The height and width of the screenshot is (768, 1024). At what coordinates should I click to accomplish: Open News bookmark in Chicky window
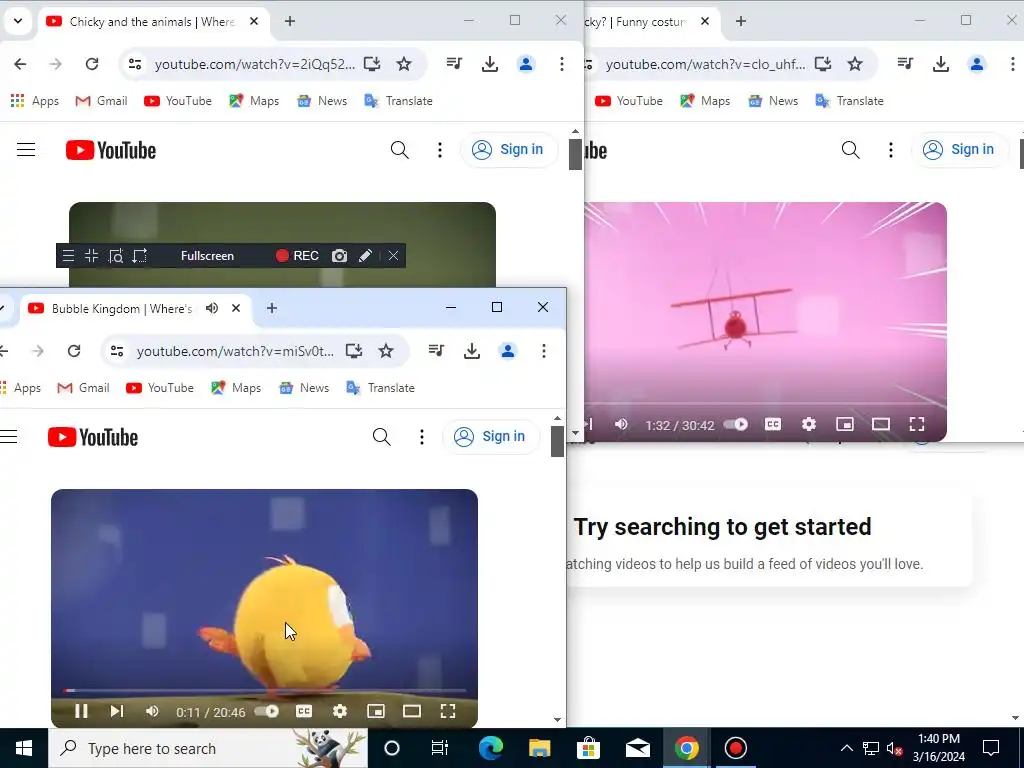tap(322, 101)
